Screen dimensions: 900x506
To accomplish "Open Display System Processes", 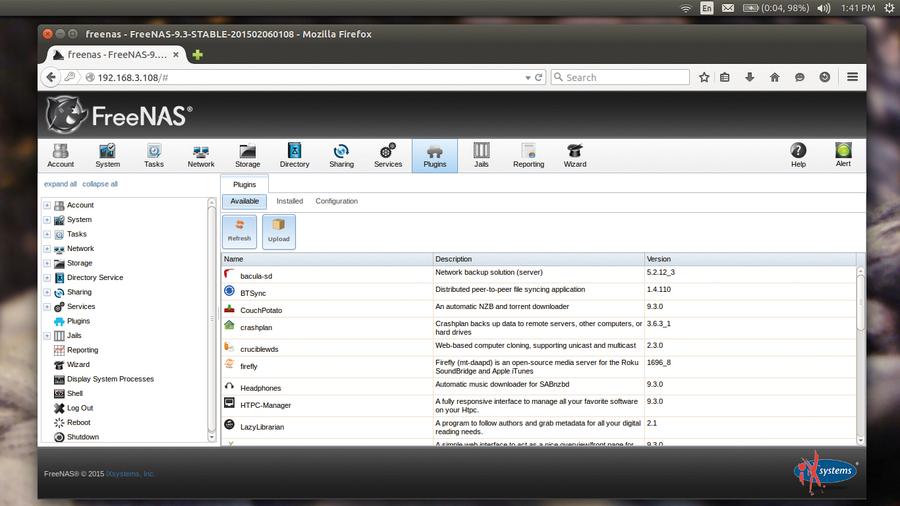I will (x=110, y=379).
